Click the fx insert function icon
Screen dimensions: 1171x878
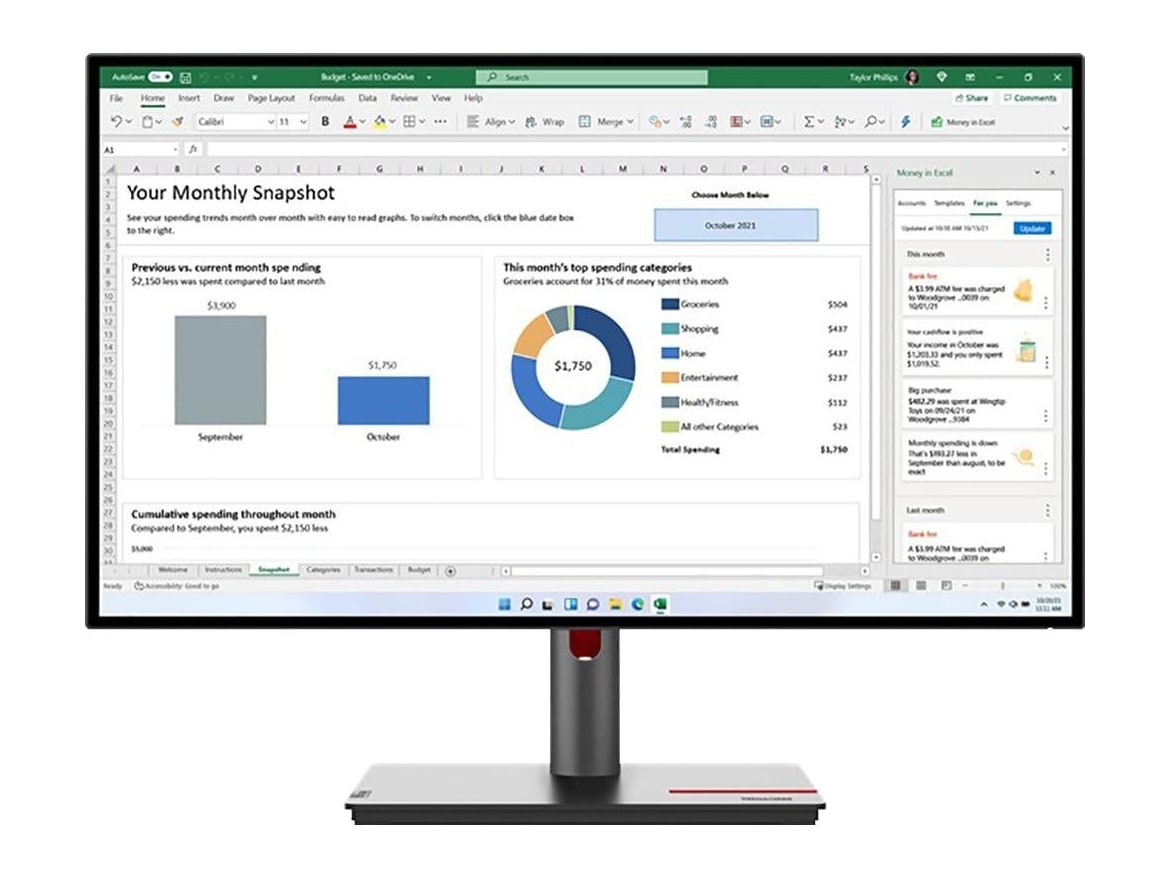(x=193, y=149)
